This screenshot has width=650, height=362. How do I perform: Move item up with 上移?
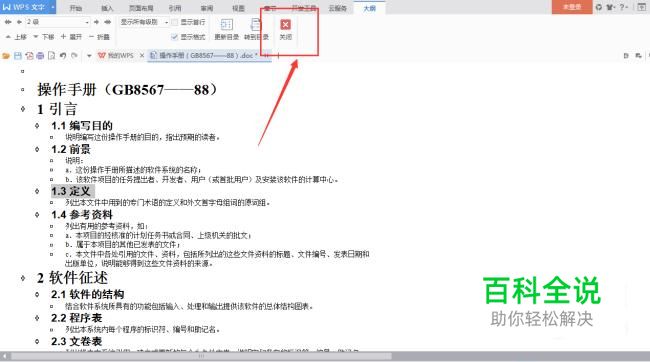click(x=16, y=37)
